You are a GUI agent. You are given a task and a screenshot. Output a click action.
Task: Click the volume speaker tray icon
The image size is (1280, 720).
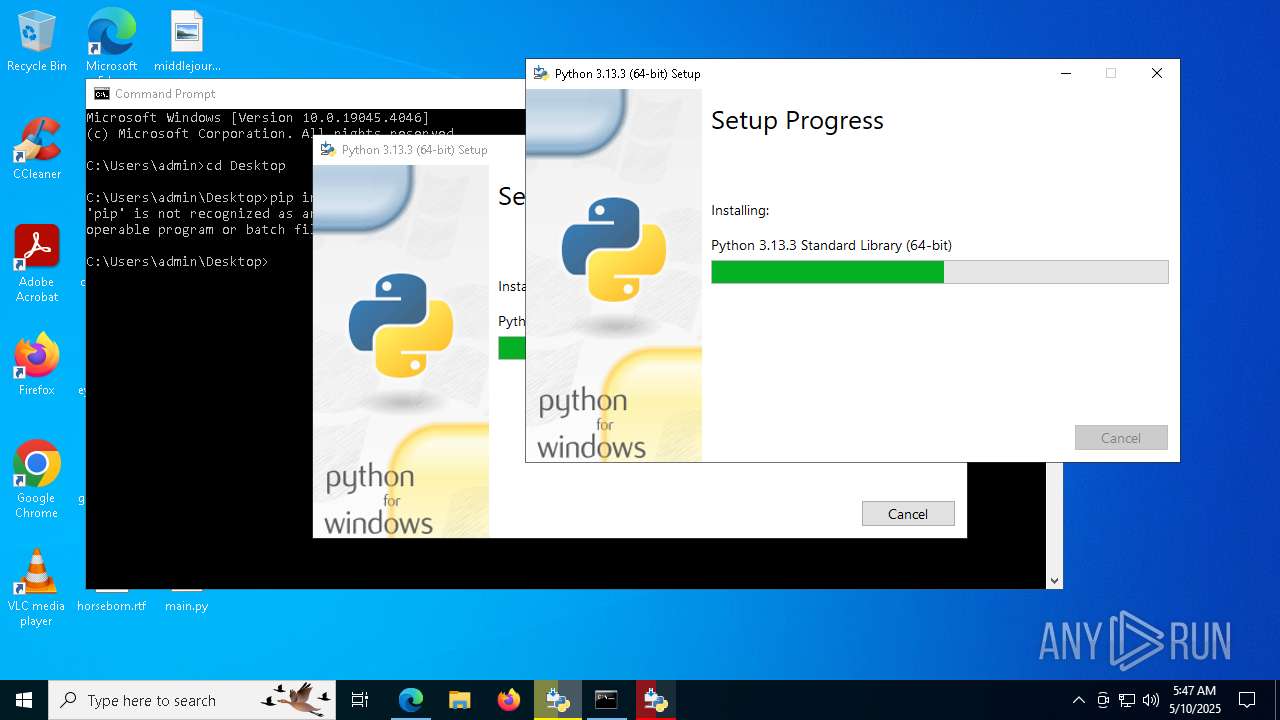pos(1151,700)
